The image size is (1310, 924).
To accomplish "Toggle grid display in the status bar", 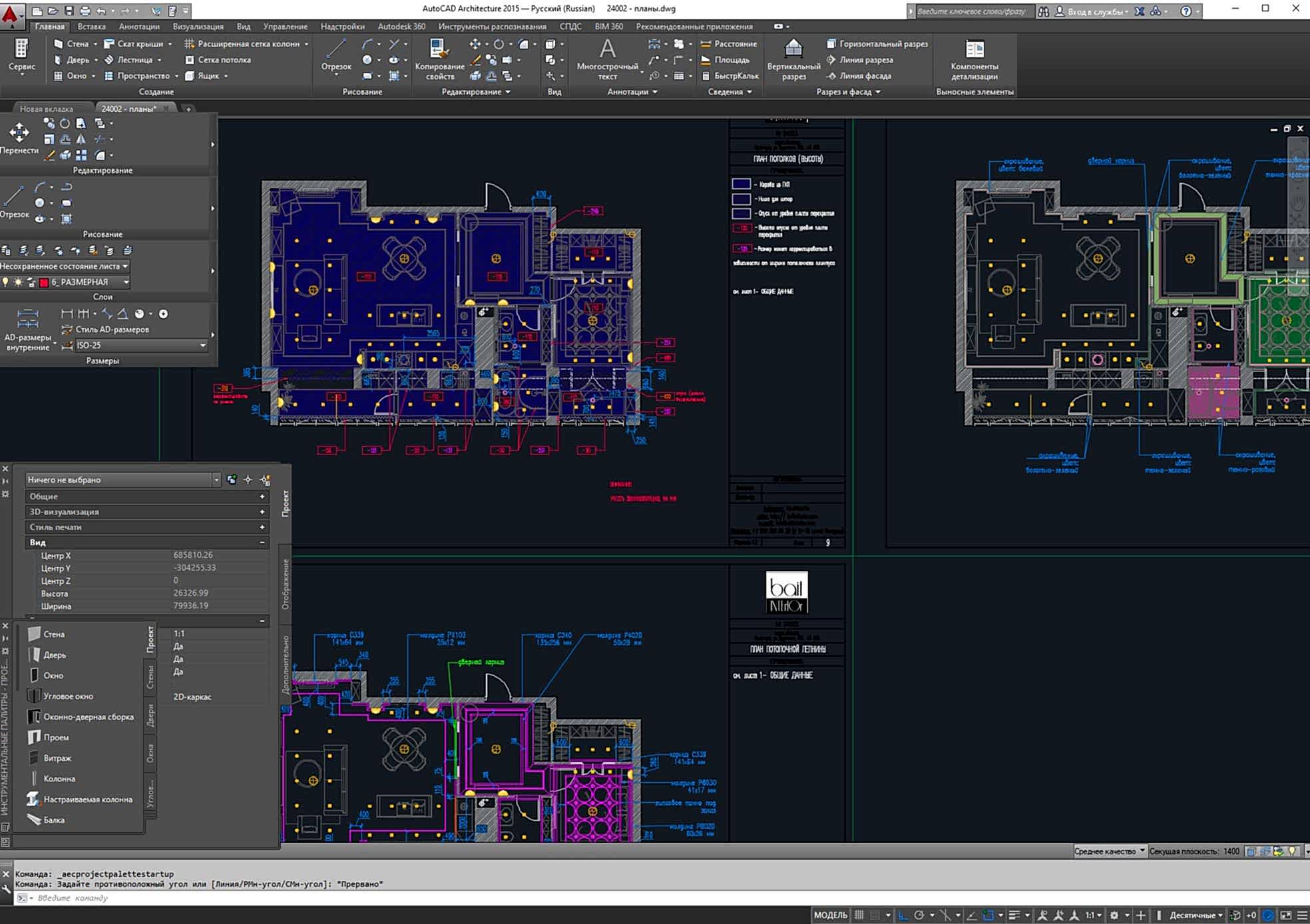I will click(x=859, y=915).
